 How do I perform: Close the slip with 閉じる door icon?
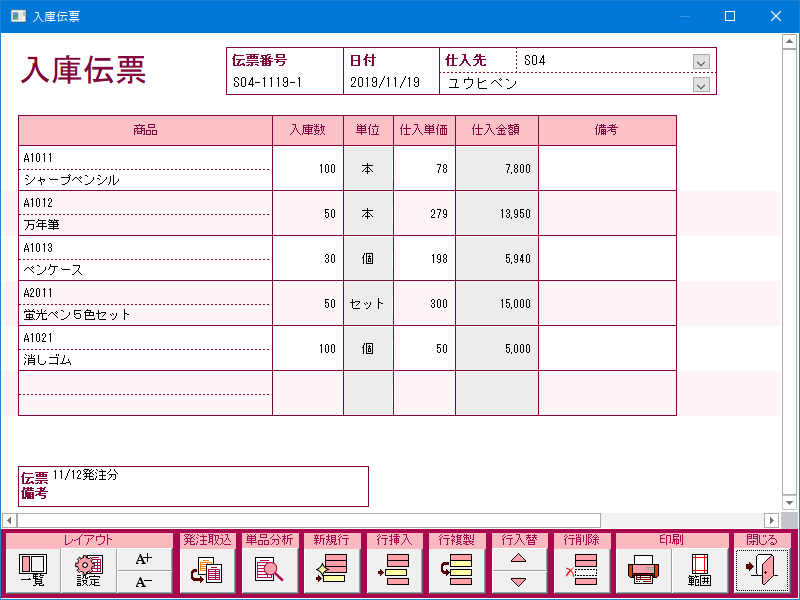(x=761, y=571)
